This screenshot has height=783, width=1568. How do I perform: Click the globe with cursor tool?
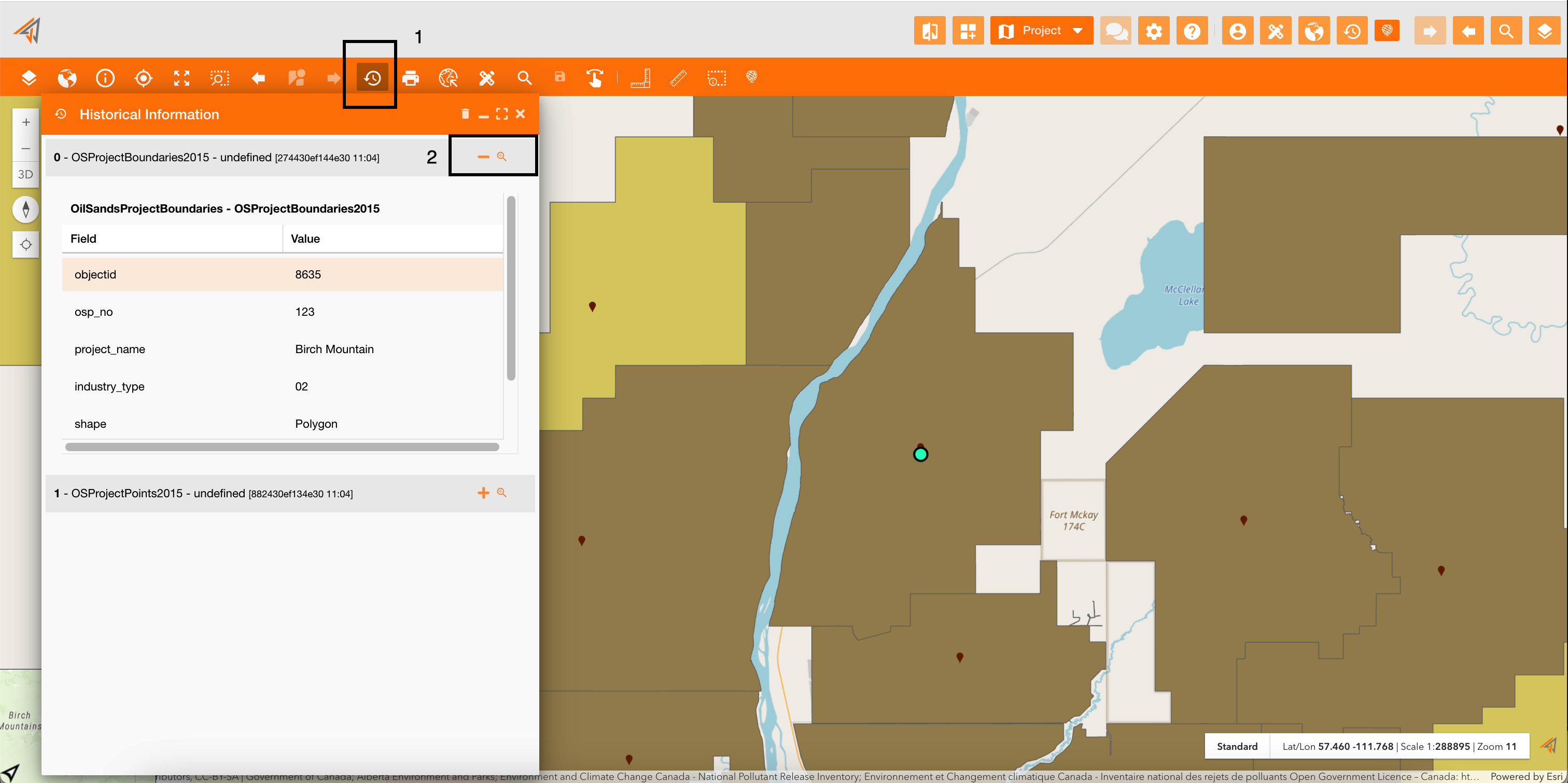[449, 78]
